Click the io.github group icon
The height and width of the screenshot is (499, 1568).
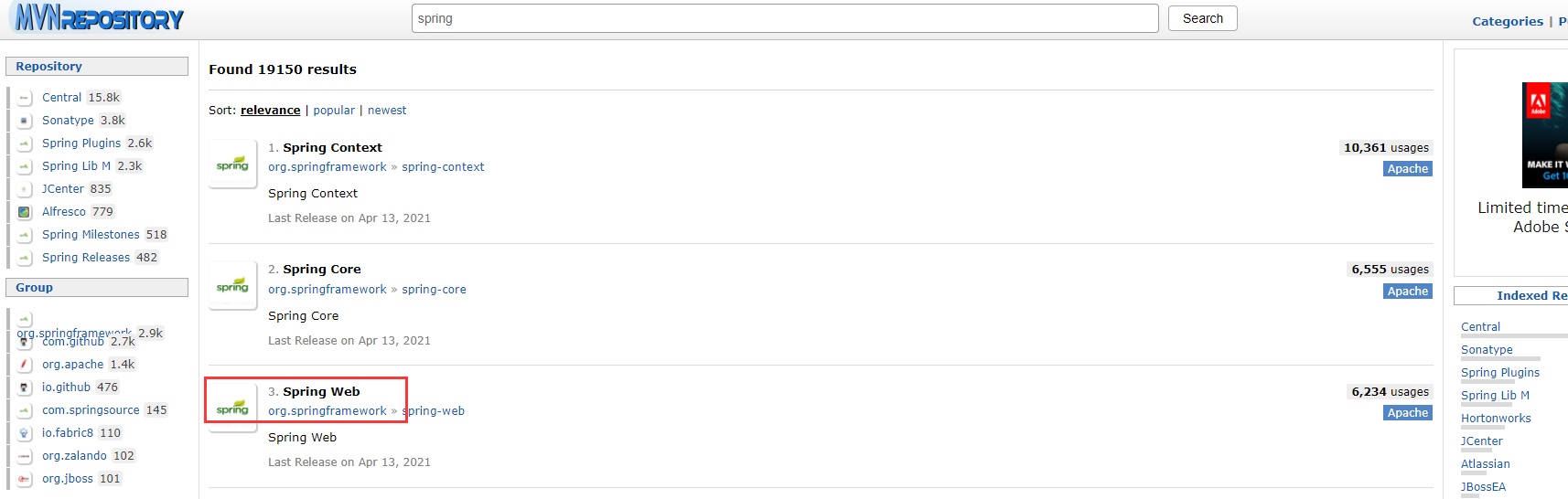(25, 388)
